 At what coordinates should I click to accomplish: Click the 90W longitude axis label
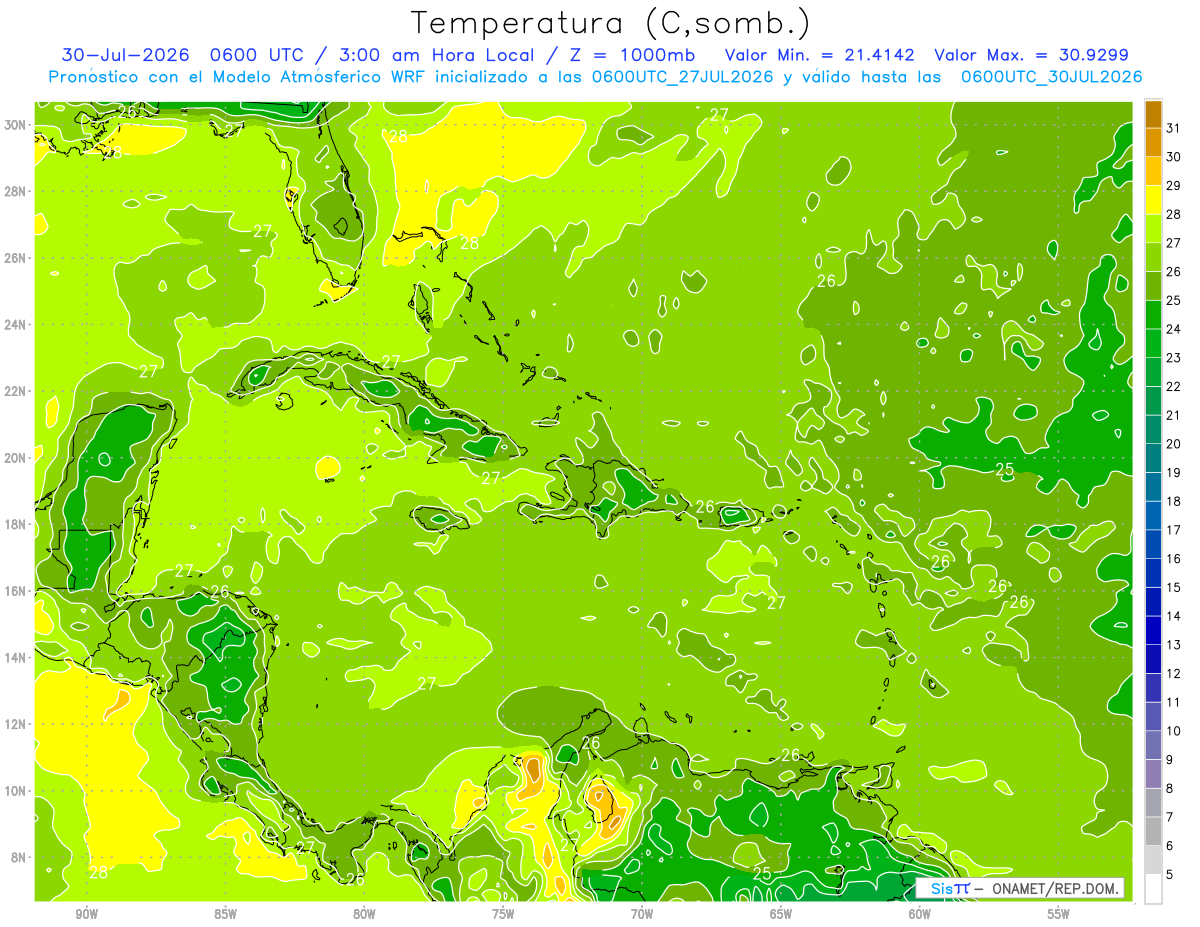[87, 914]
